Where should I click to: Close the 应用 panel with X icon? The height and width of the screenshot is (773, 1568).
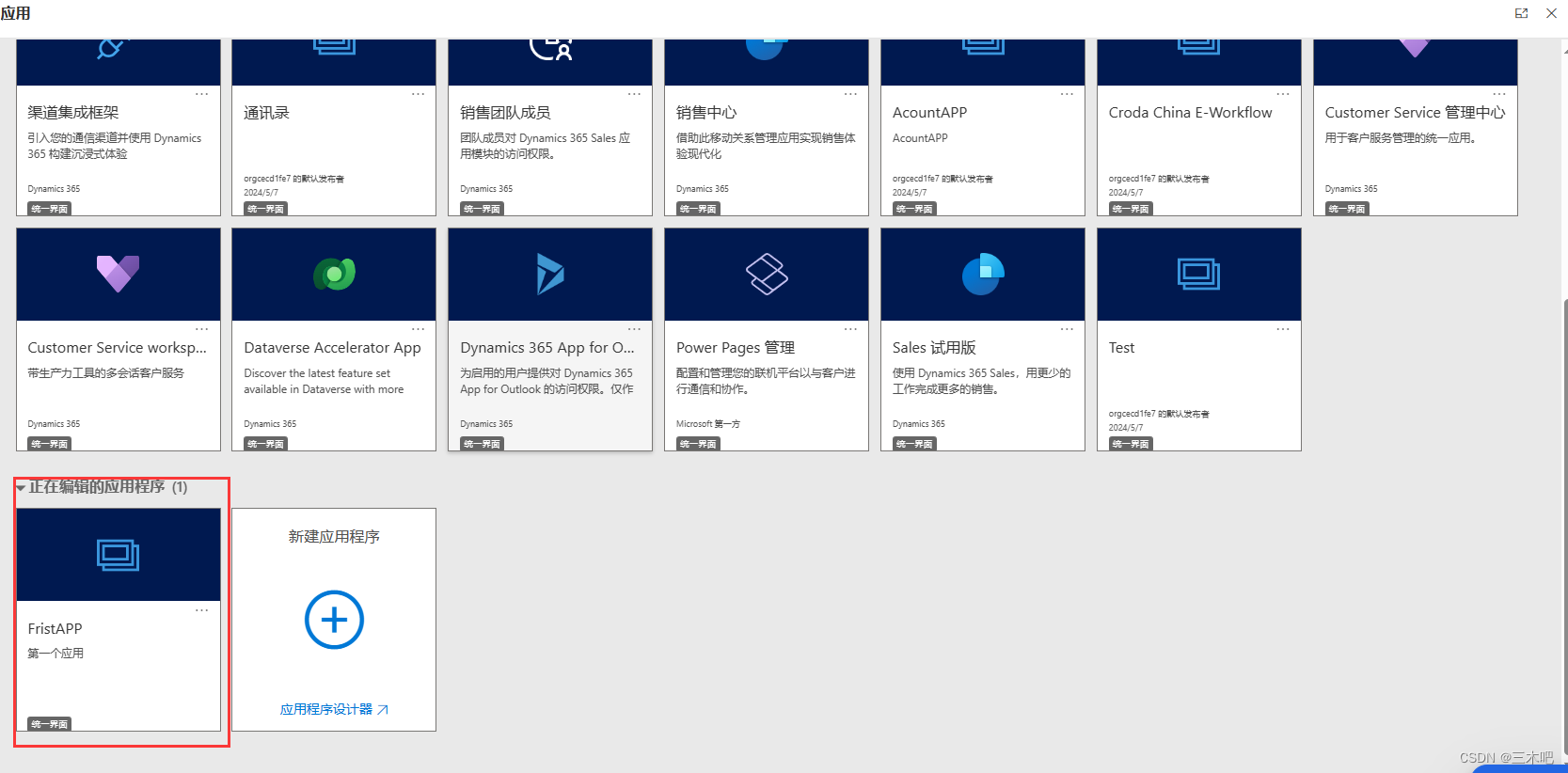point(1551,13)
